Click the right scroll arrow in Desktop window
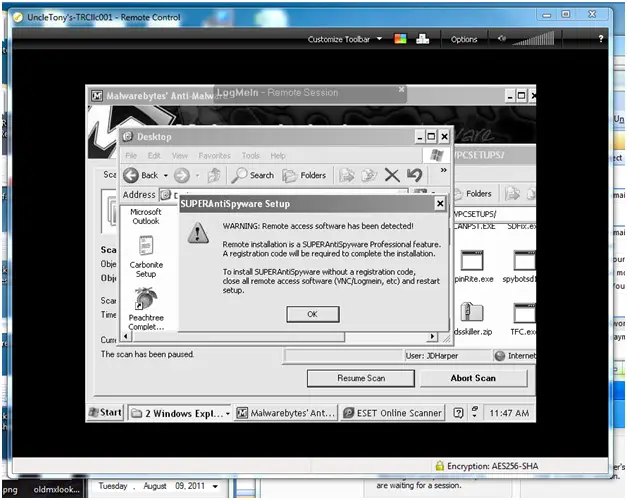 432,336
